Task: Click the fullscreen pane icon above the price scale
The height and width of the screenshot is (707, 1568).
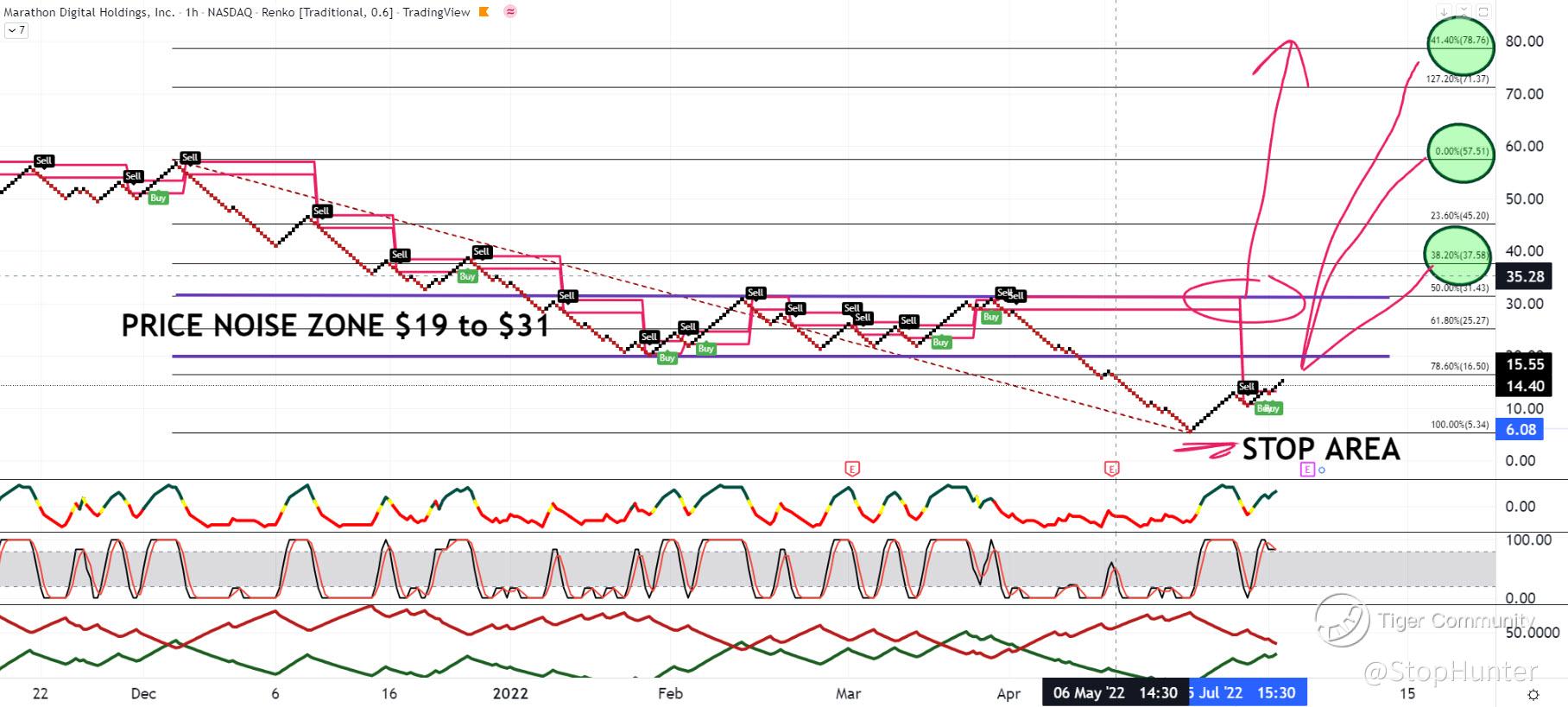Action: pos(1482,12)
